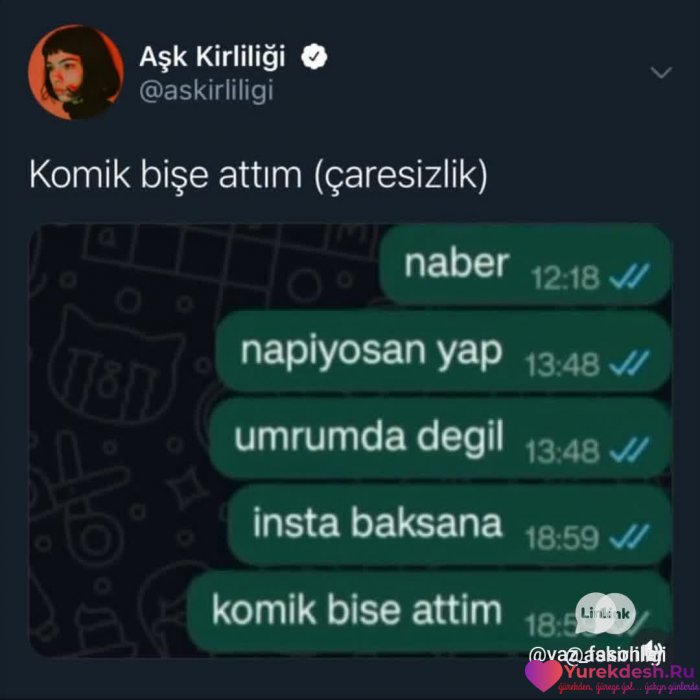Tap the umrumda degil message bubble
Viewport: 700px width, 700px height.
pyautogui.click(x=440, y=438)
